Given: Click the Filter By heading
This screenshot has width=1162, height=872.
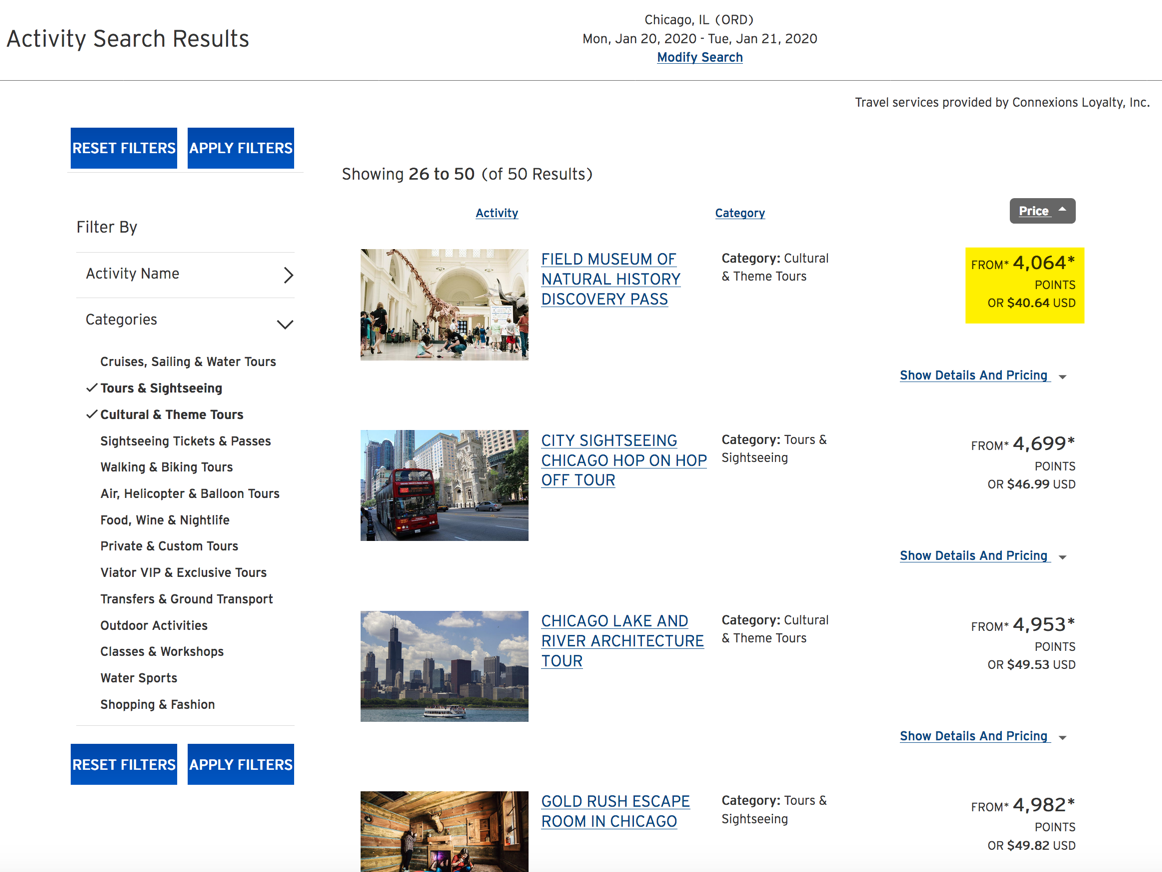Looking at the screenshot, I should 107,227.
